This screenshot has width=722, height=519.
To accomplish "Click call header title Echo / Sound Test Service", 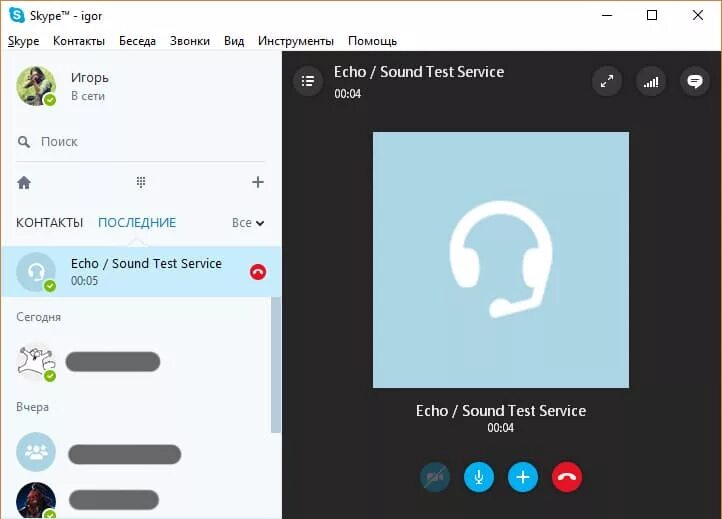I will (x=419, y=72).
